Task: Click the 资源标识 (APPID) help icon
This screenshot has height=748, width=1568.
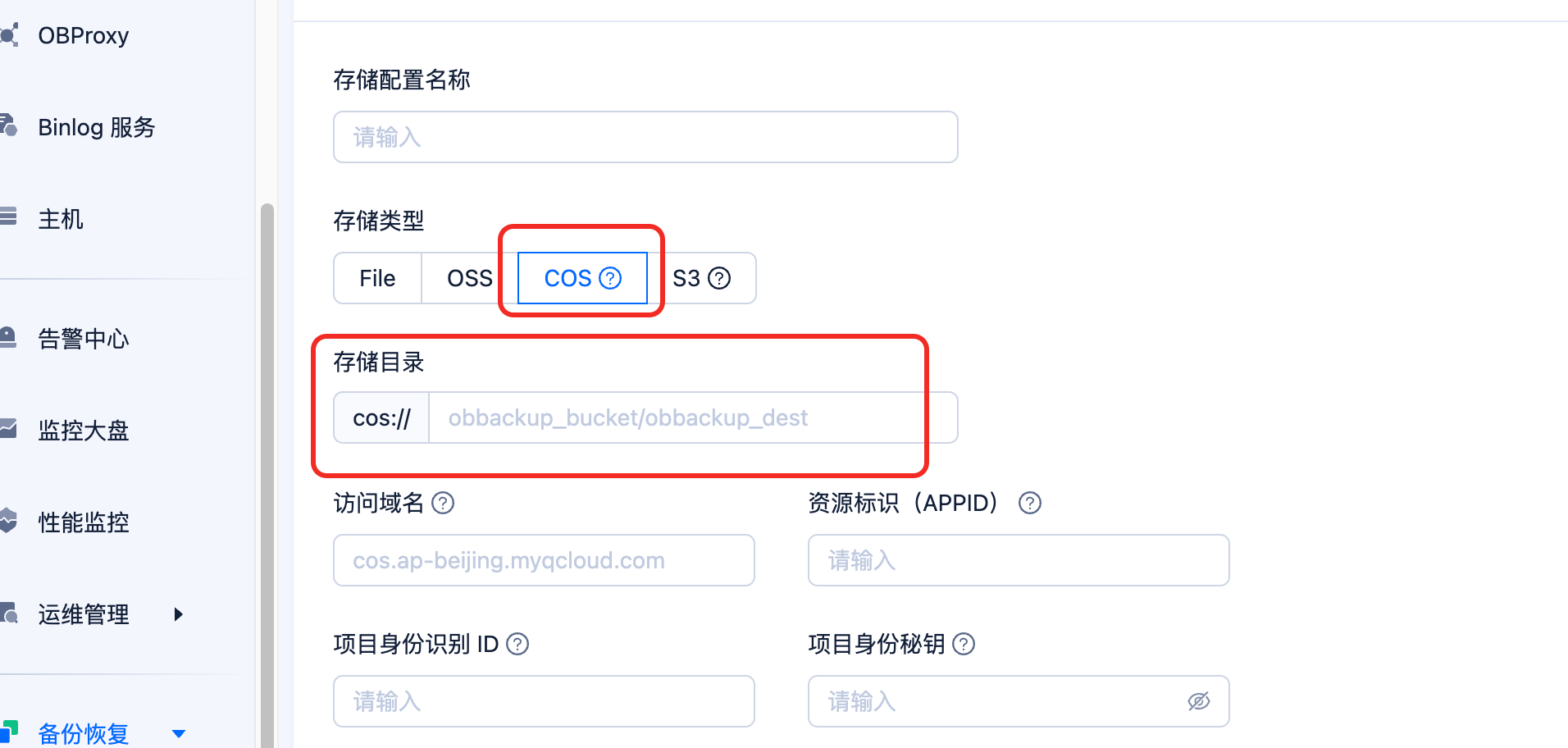Action: [1029, 503]
